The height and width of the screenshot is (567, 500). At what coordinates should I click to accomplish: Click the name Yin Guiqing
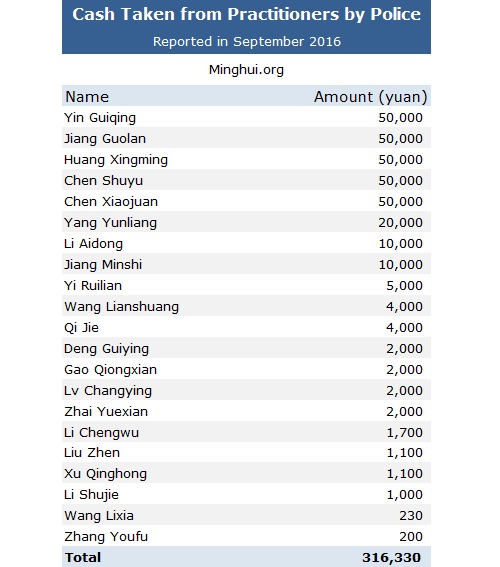click(x=100, y=118)
